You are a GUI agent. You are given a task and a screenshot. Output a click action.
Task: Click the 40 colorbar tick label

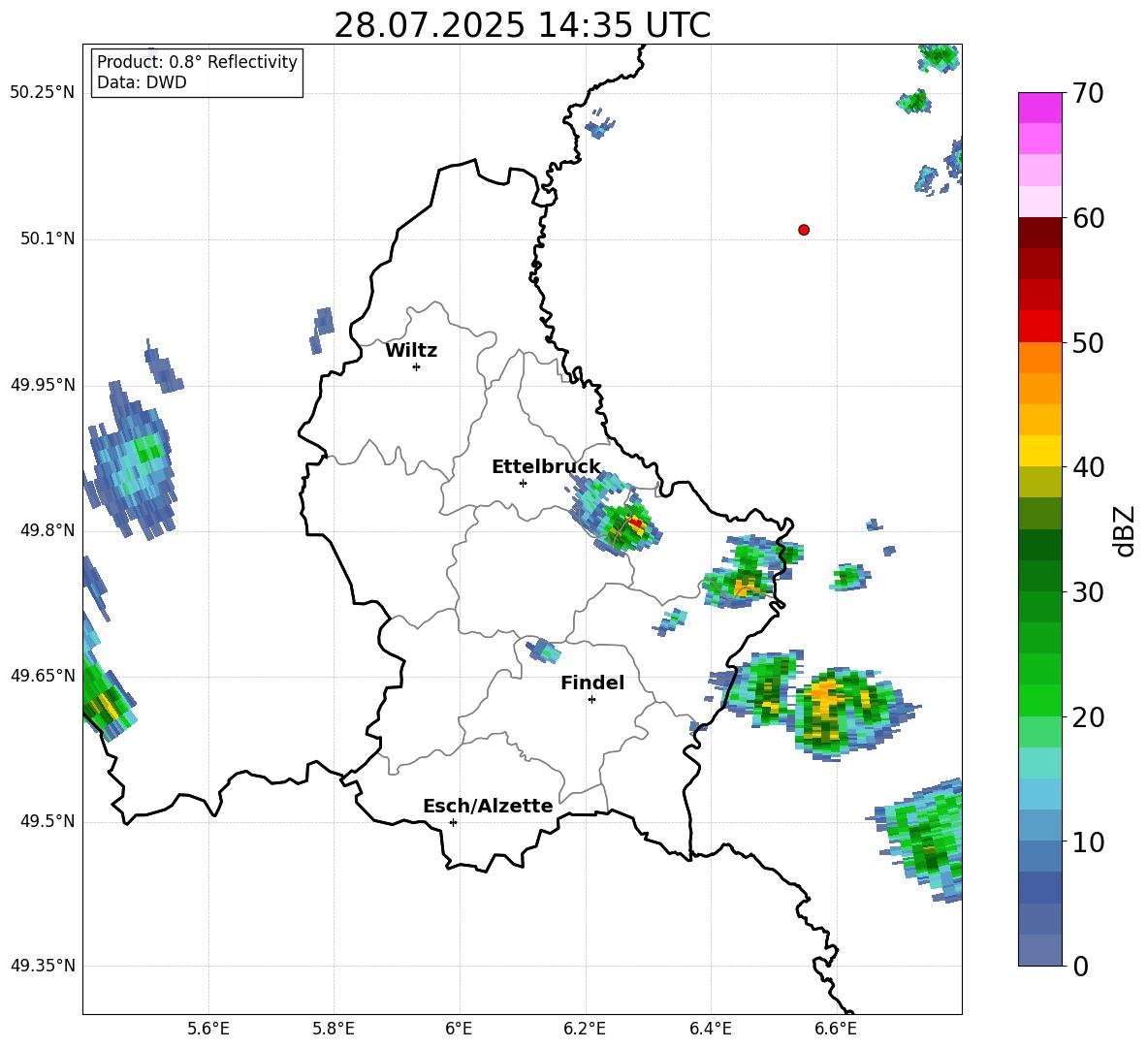pos(1088,467)
